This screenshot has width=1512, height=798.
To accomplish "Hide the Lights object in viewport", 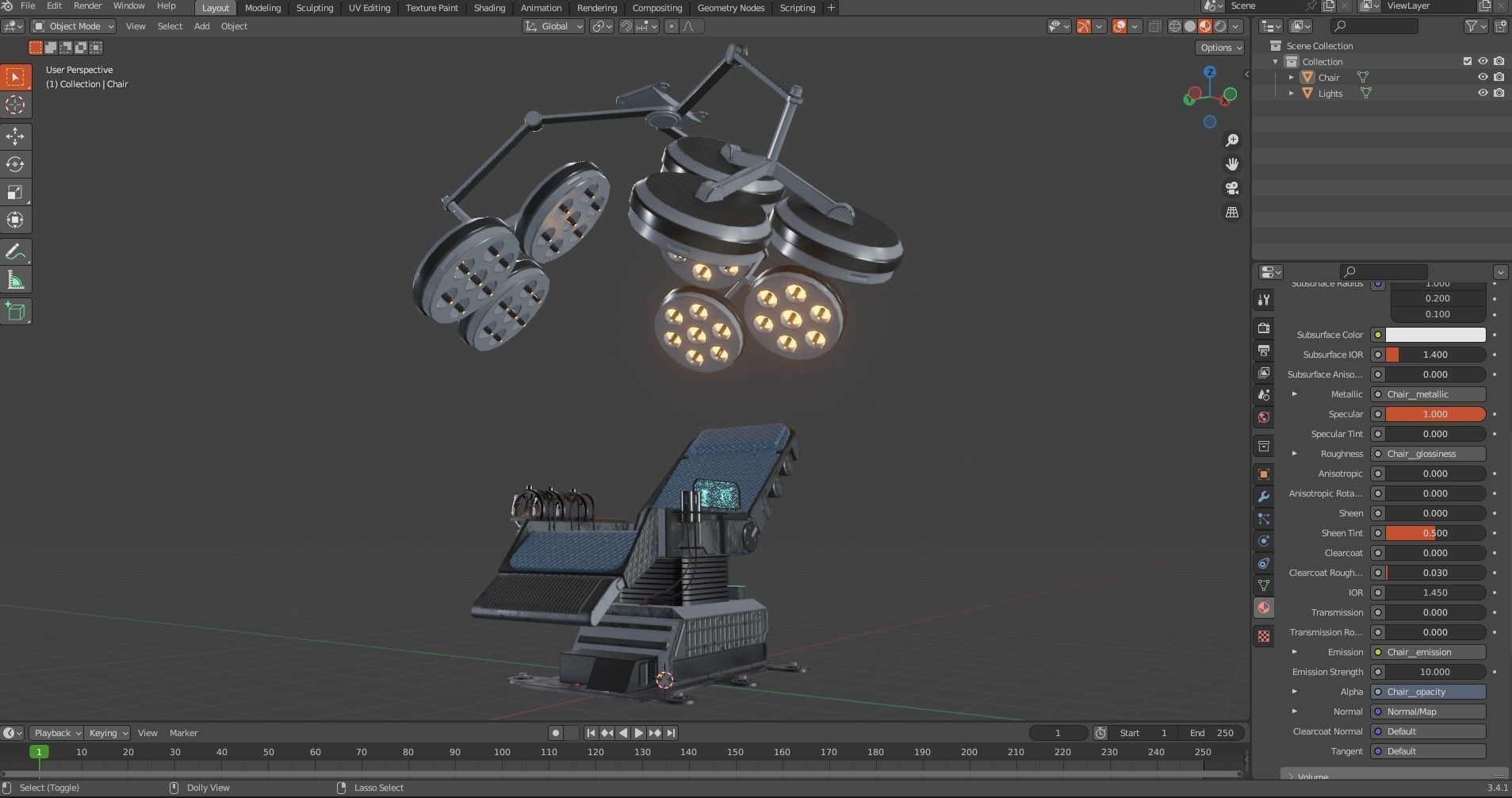I will click(1483, 94).
